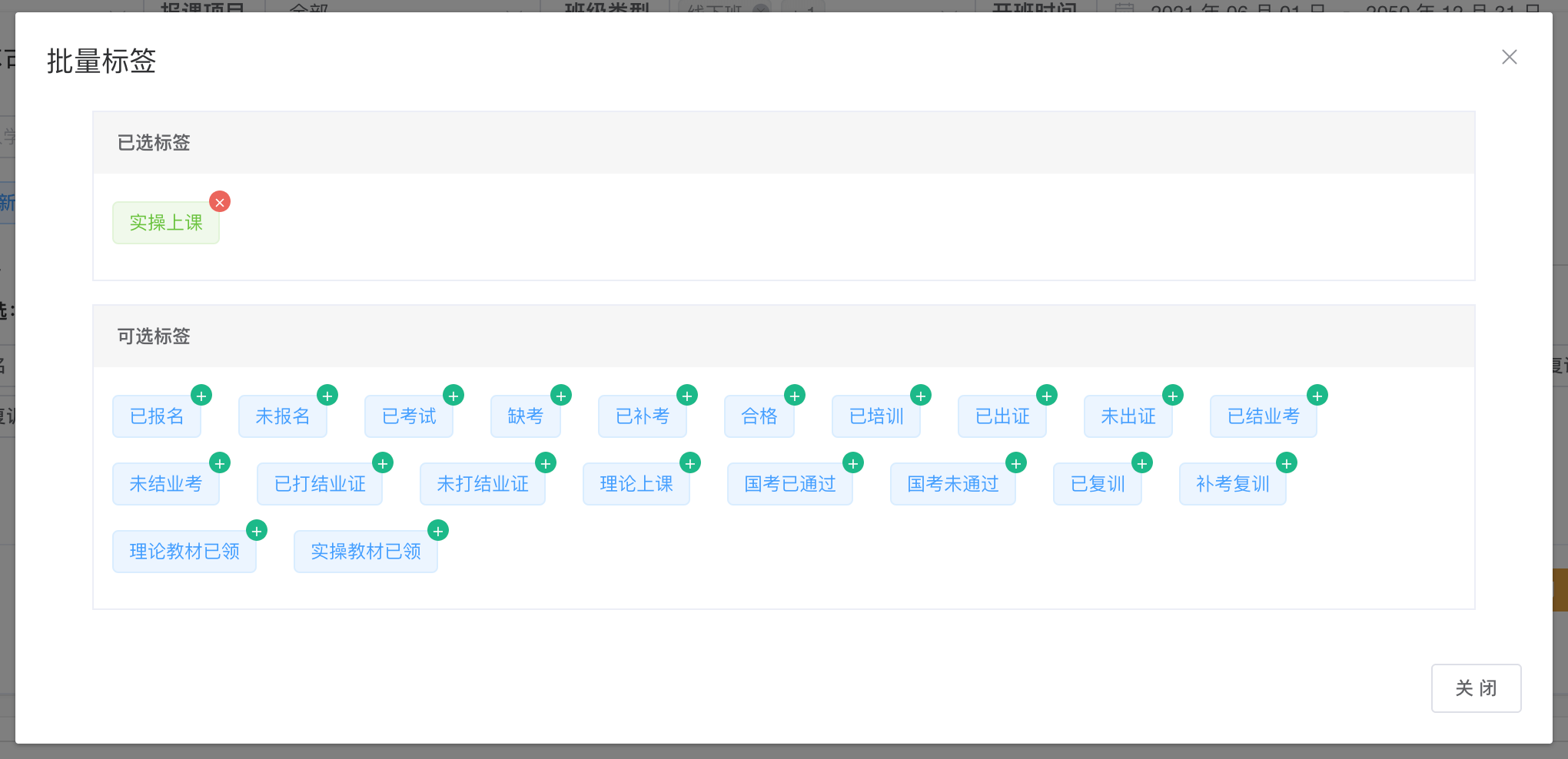Close the 批量标签 dialog with X icon
This screenshot has height=759, width=1568.
tap(1509, 58)
